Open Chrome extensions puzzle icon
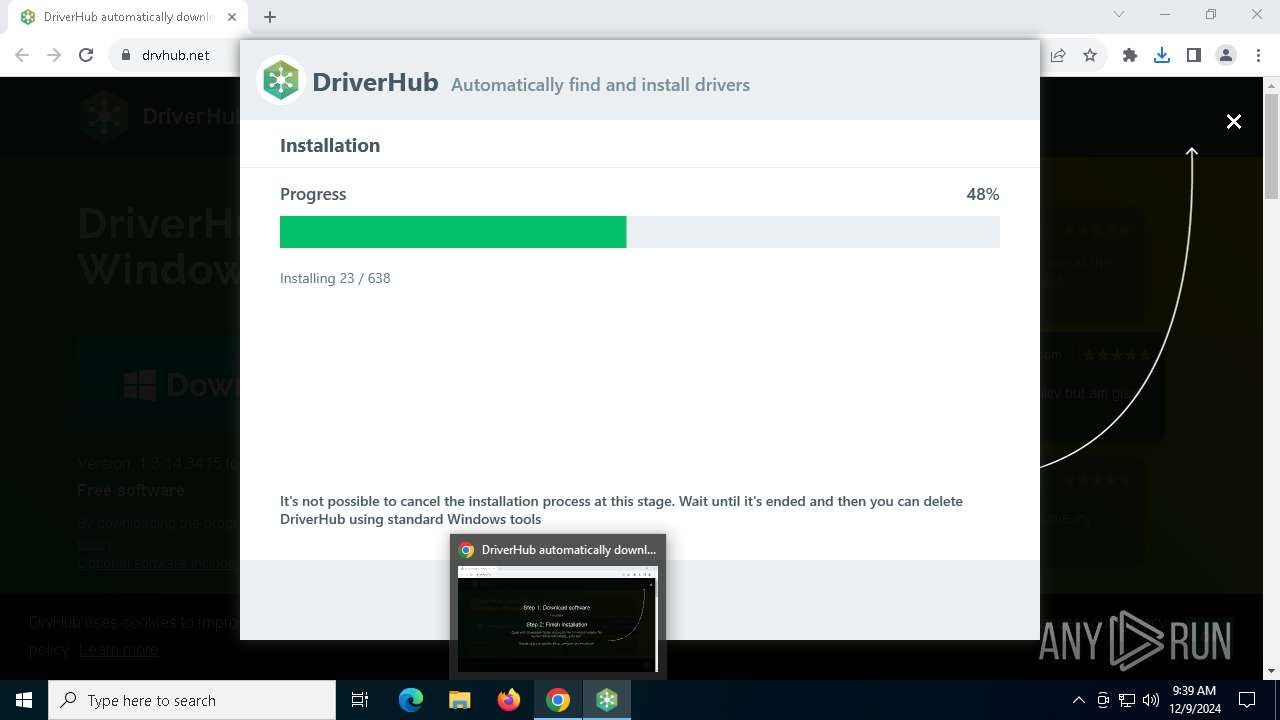 tap(1130, 56)
